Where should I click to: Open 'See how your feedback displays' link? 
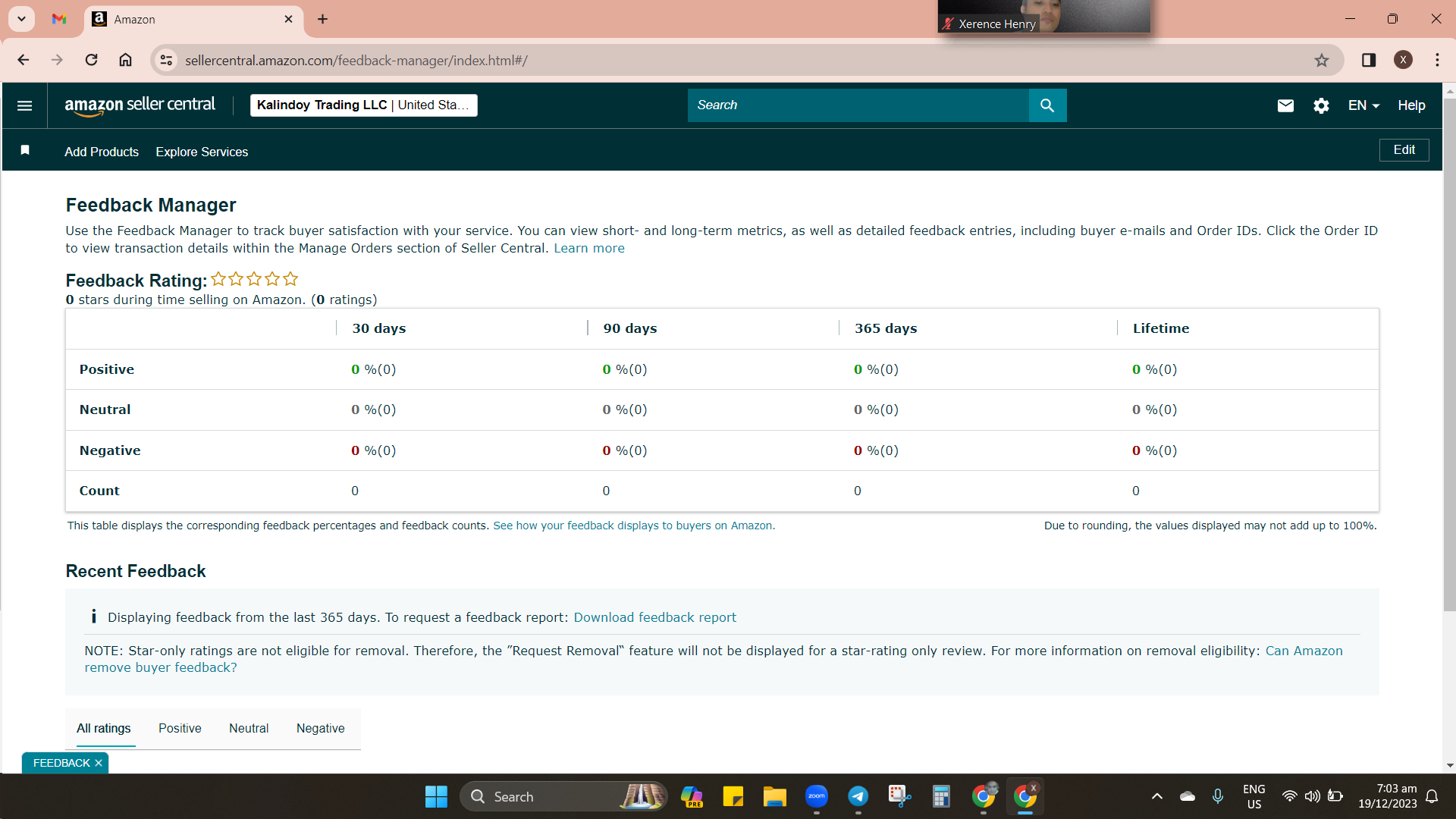[634, 526]
